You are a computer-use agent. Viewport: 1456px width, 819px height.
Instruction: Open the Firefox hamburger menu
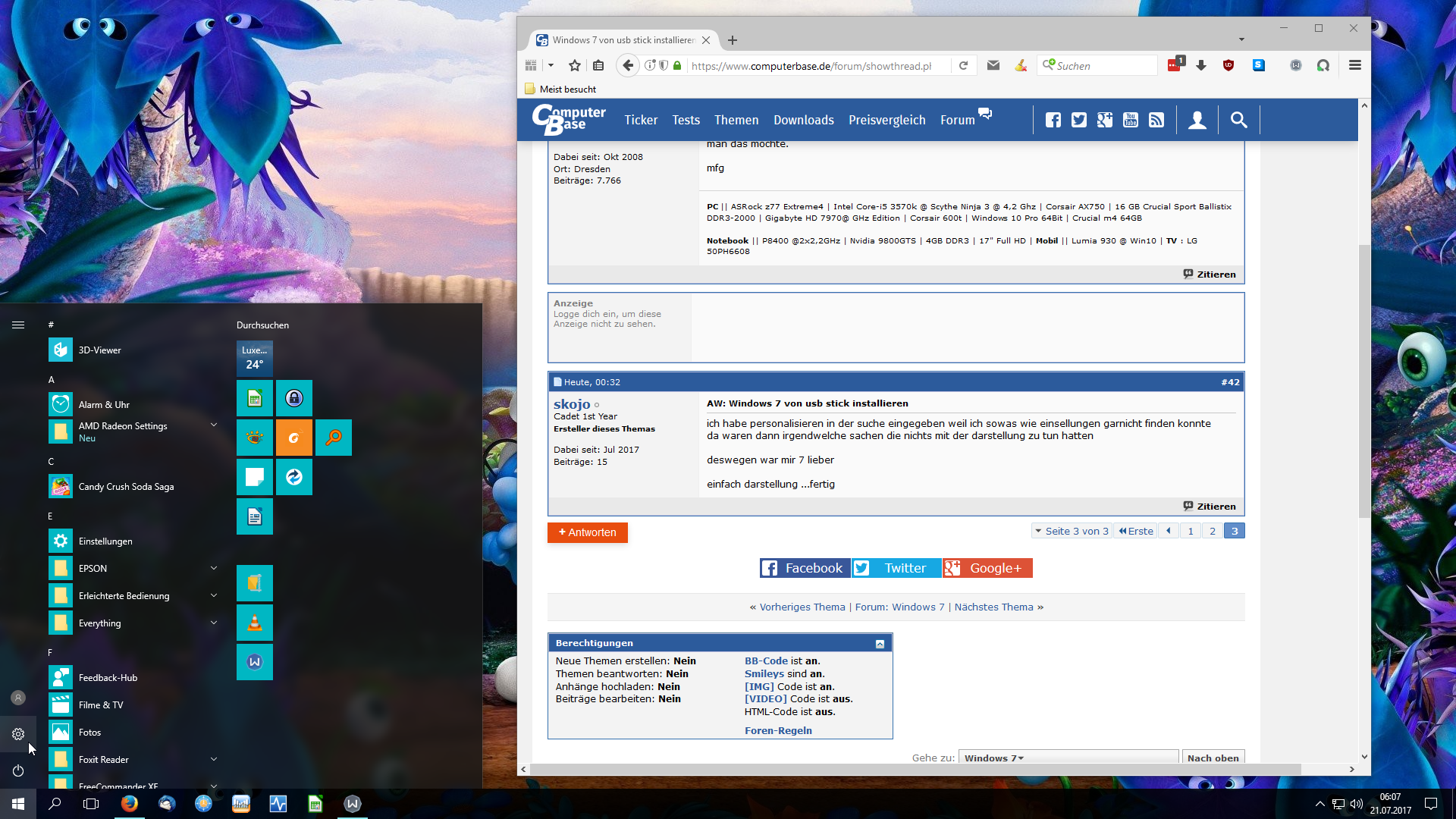point(1354,66)
